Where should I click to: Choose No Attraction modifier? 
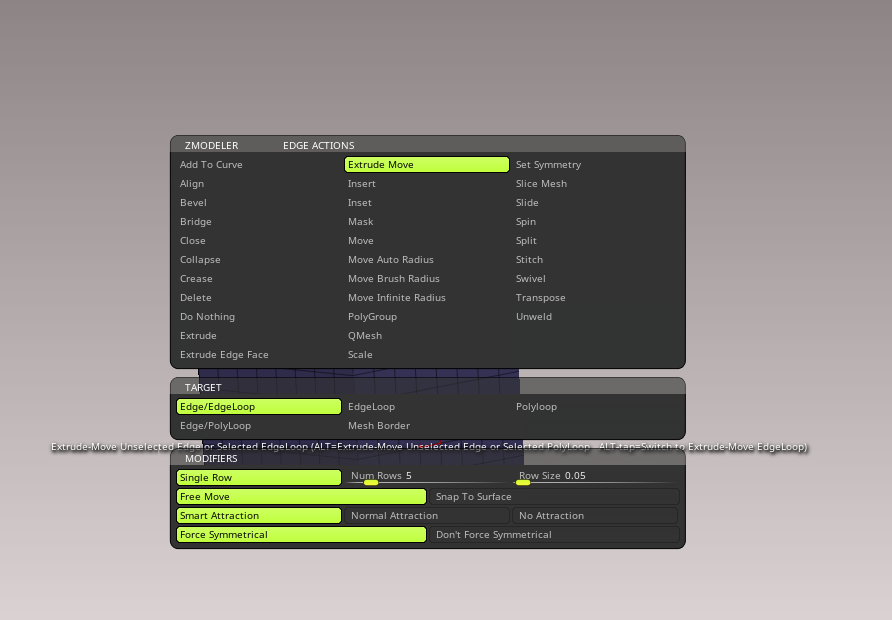click(x=595, y=515)
